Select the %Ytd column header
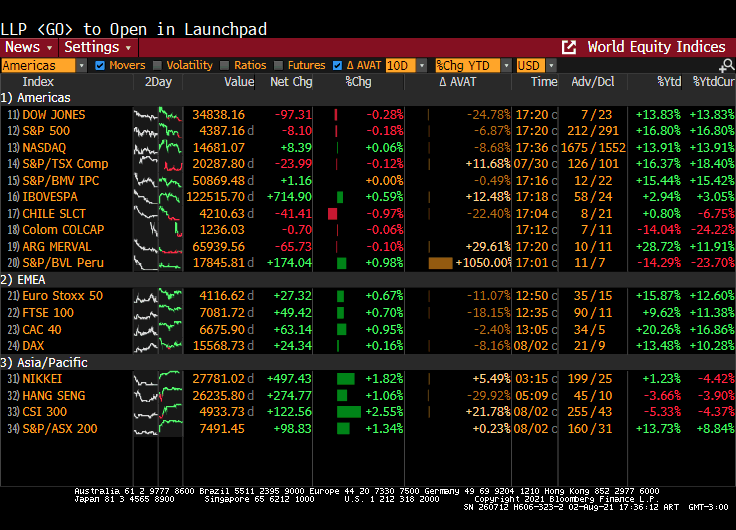This screenshot has height=530, width=736. [x=669, y=82]
